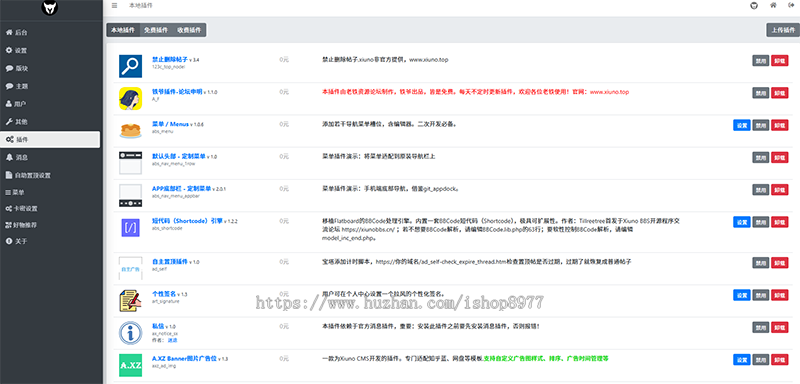Viewport: 800px width, 384px height.
Task: Uninstall the 禁止删除帖子 plugin with 卸载
Action: 780,60
